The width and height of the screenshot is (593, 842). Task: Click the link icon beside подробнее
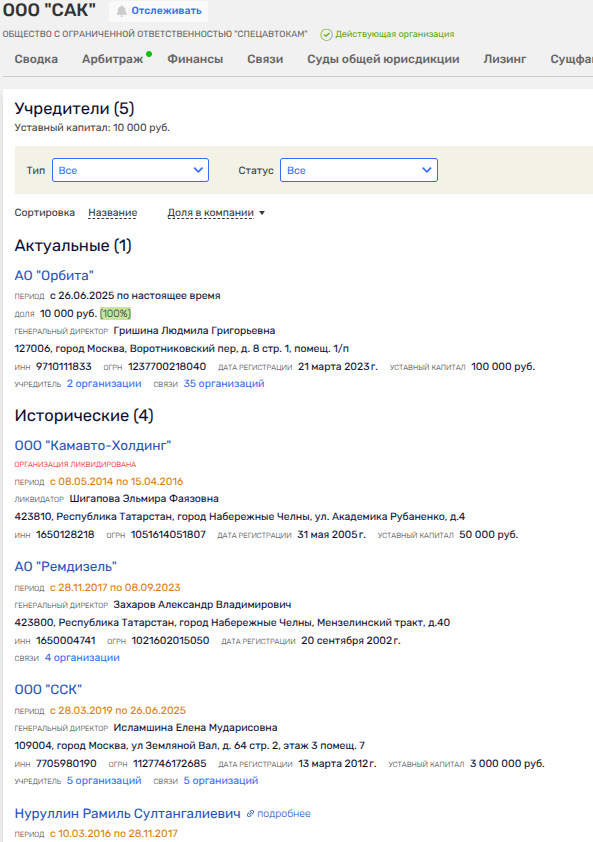click(x=250, y=814)
